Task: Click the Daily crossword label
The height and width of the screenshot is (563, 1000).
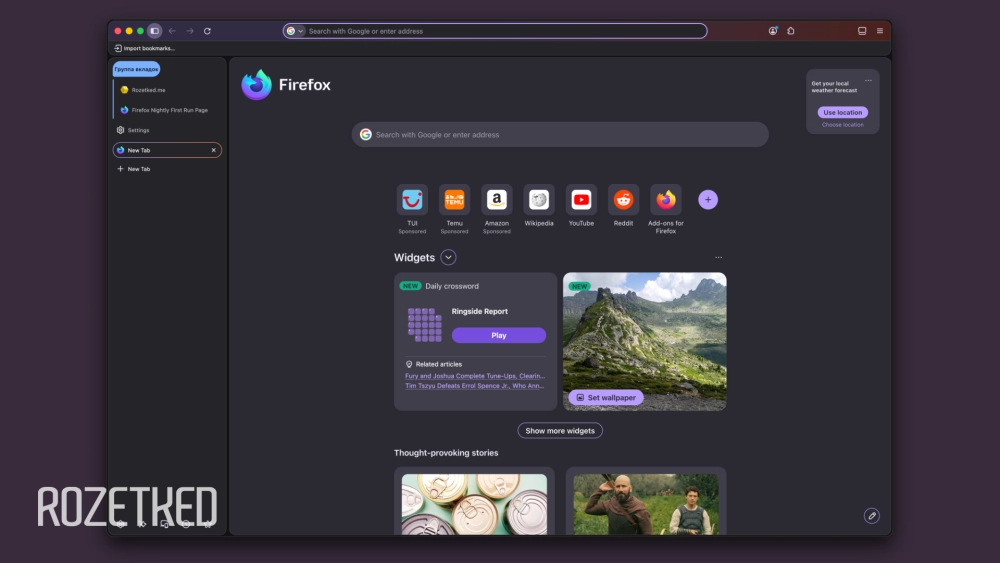Action: 452,286
